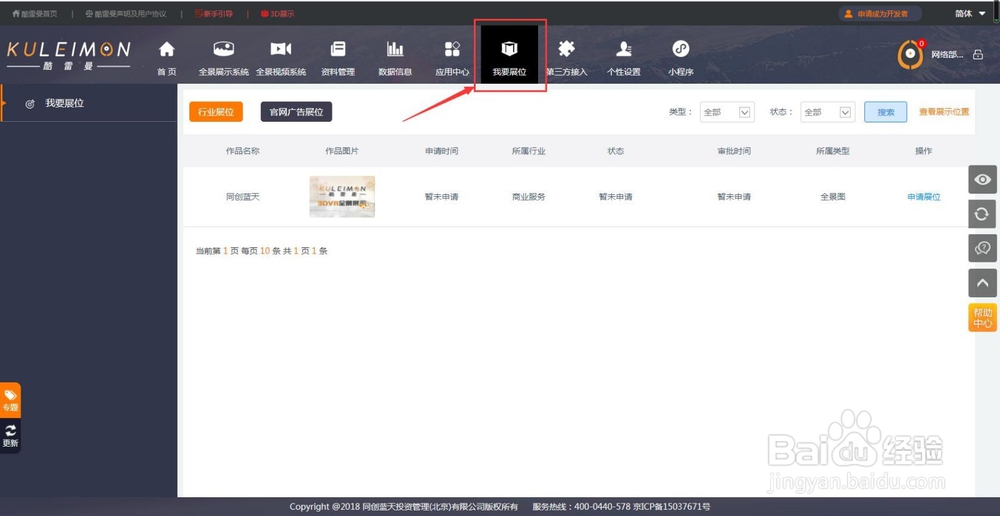The height and width of the screenshot is (516, 1000).
Task: Switch to 官网广告展位 tab
Action: pos(296,112)
